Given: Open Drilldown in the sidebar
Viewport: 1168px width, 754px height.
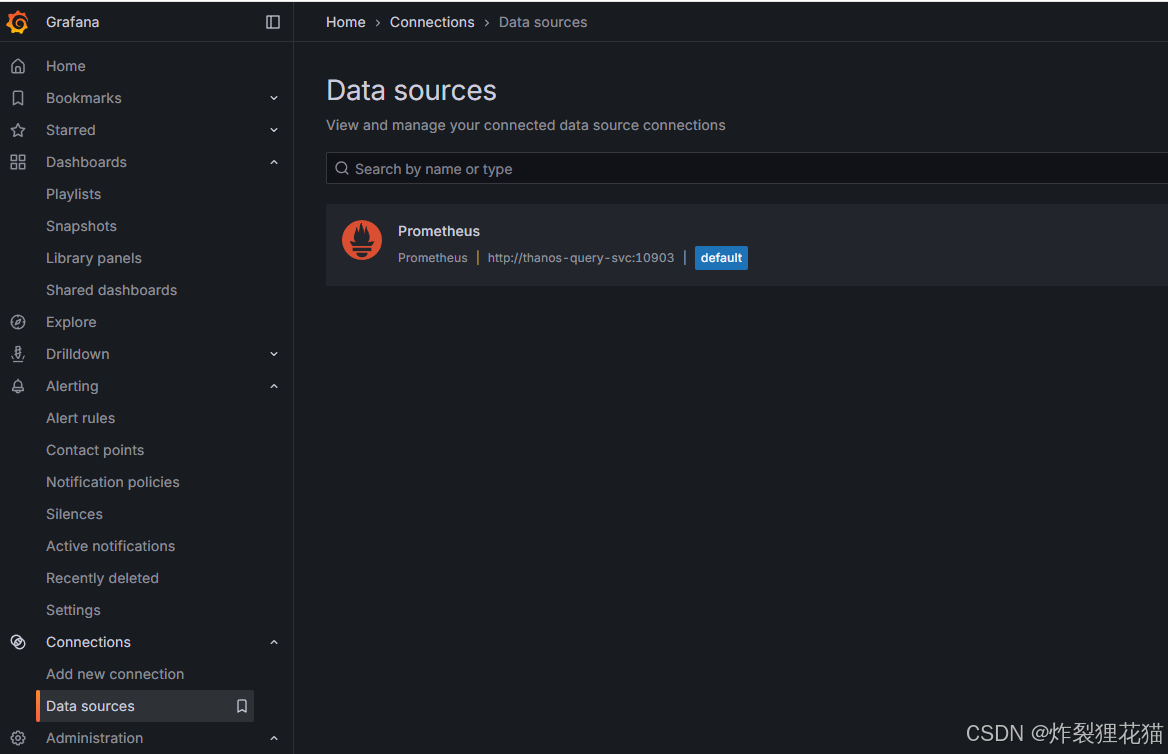Looking at the screenshot, I should click(77, 355).
